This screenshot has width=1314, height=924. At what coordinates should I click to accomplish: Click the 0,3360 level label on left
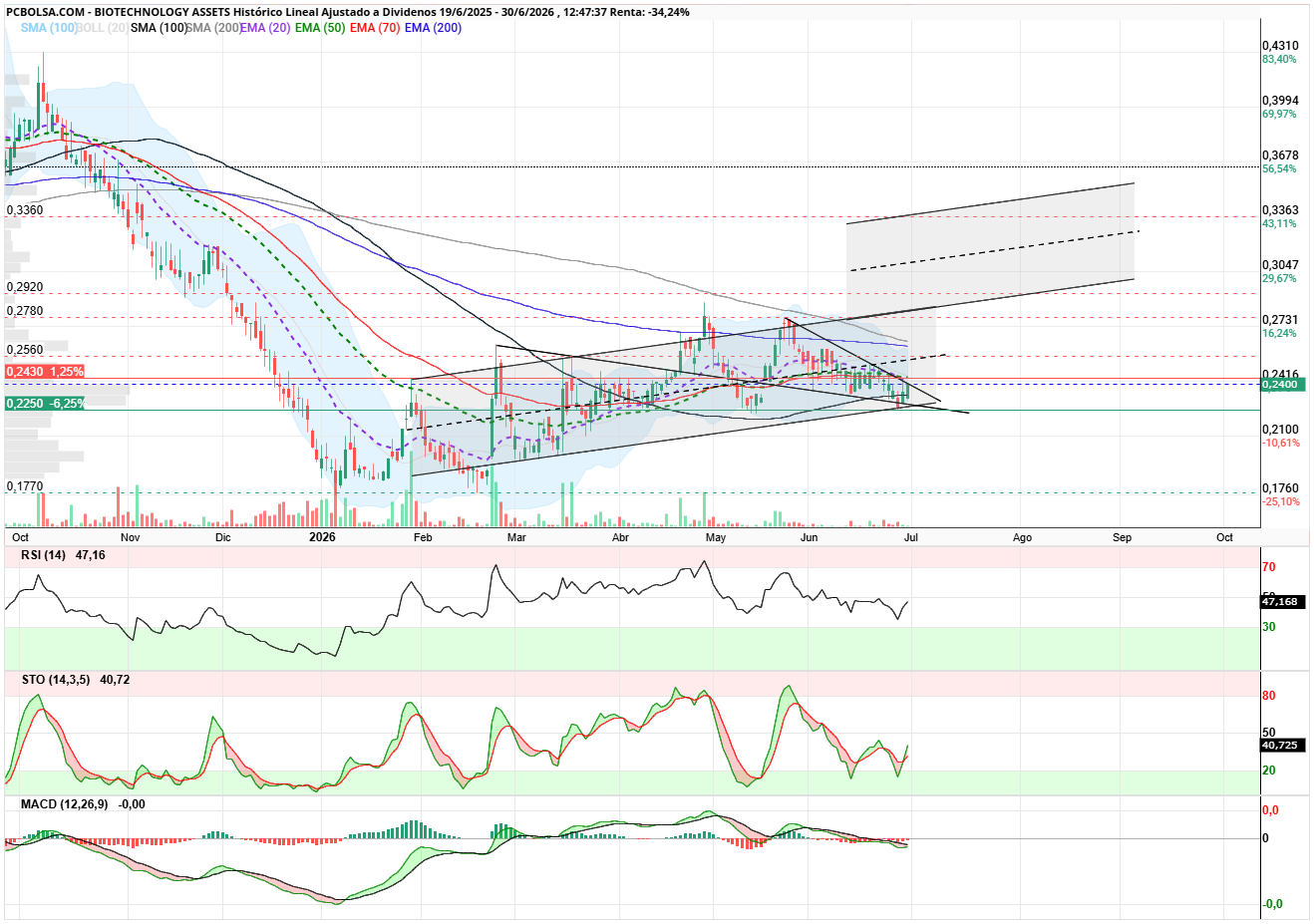[x=25, y=210]
